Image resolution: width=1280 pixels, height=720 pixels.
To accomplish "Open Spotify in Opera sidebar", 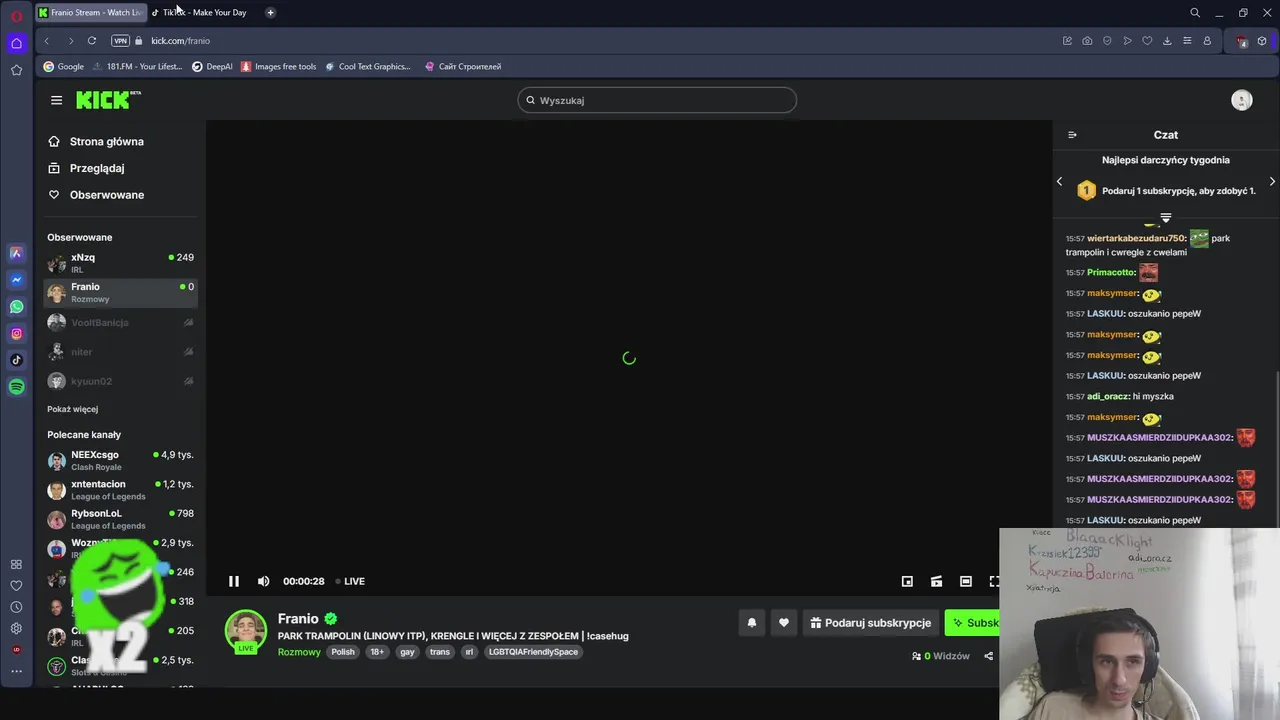I will [x=16, y=387].
